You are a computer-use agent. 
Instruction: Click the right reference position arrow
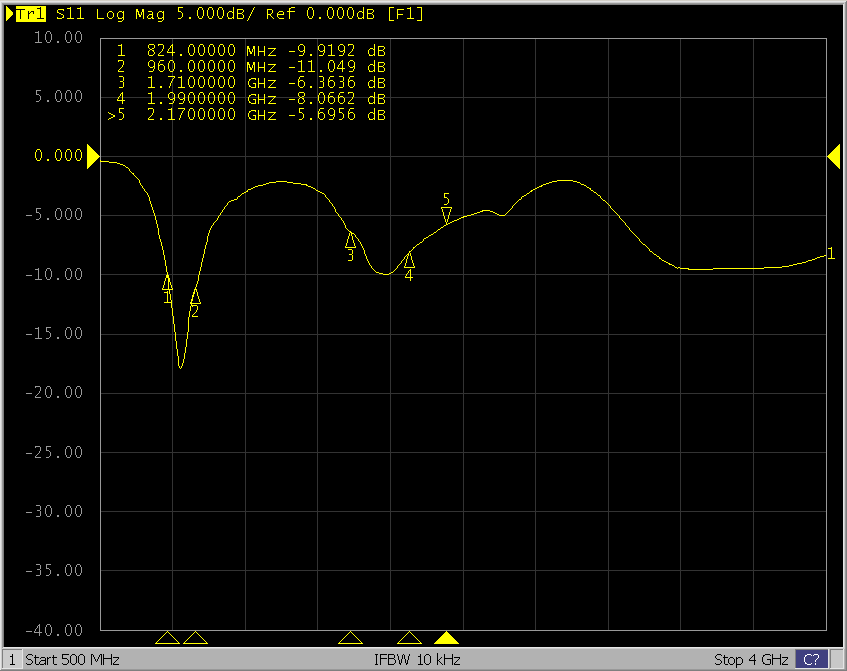pos(833,155)
